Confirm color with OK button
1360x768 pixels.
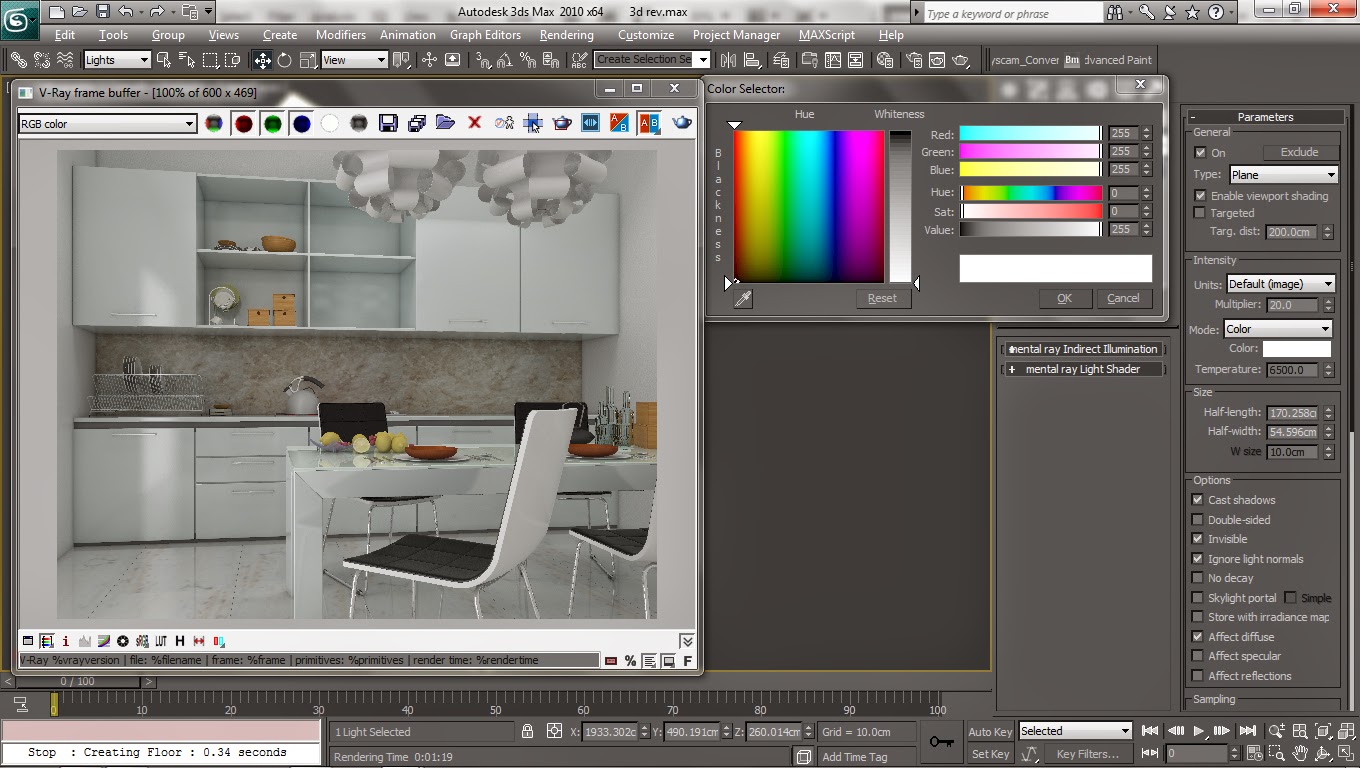[x=1064, y=298]
